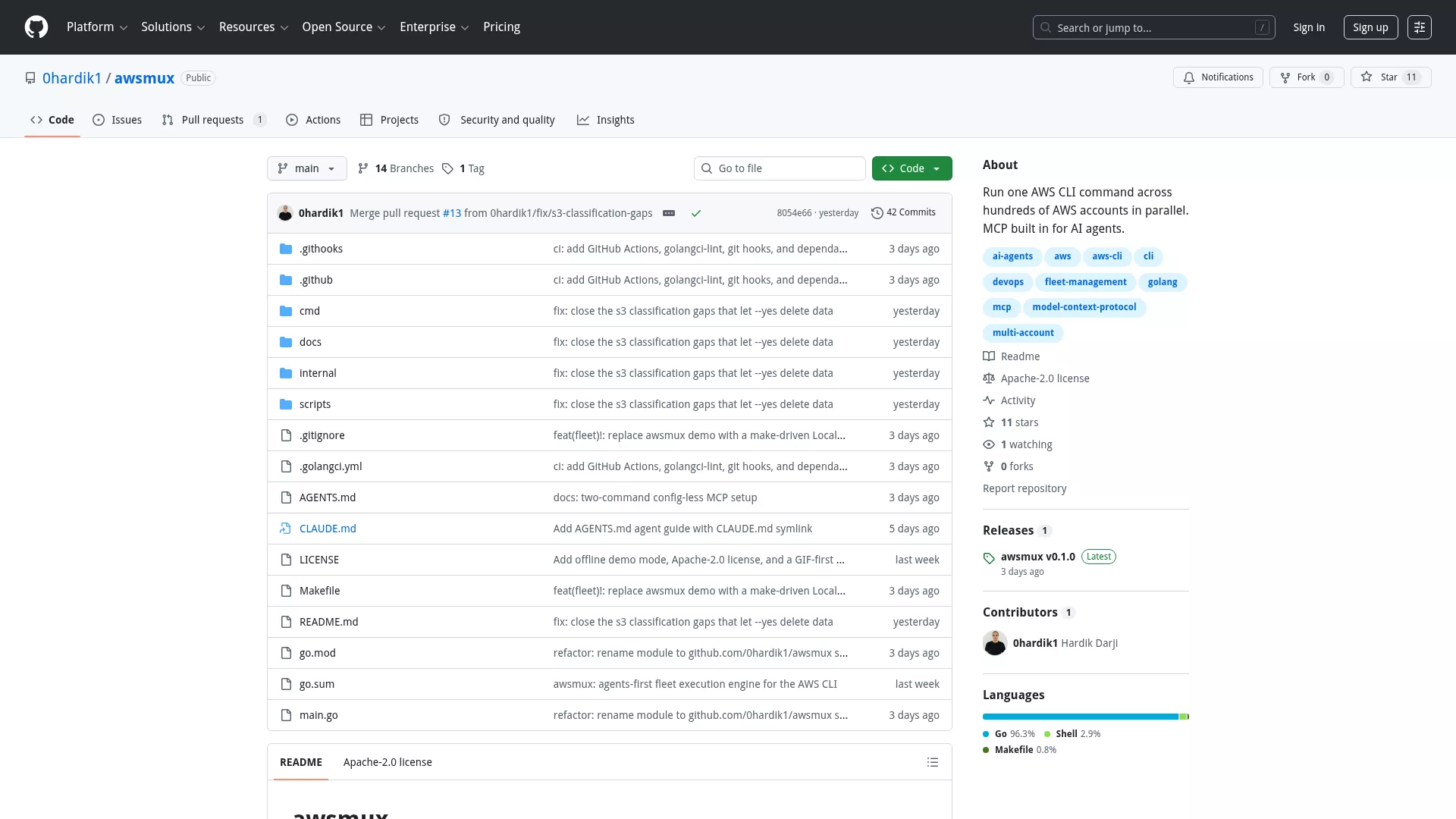The height and width of the screenshot is (819, 1456).
Task: Click the fork icon in the Fork button
Action: coord(1285,77)
